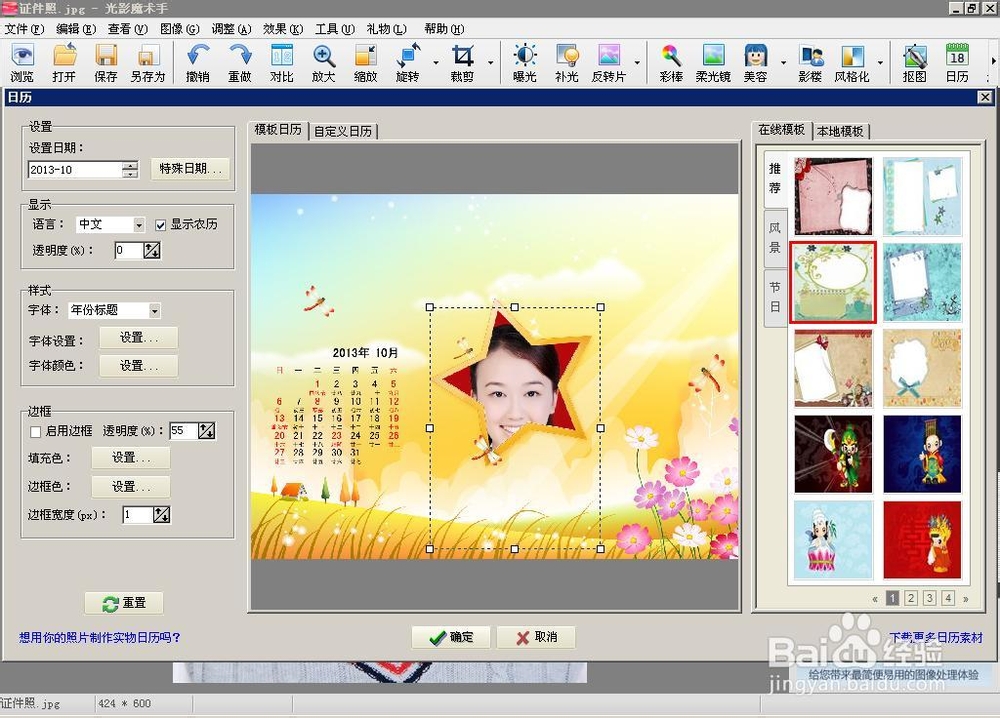The width and height of the screenshot is (1000, 718).
Task: Open the 曝光 exposure adjustment tool
Action: tap(524, 62)
